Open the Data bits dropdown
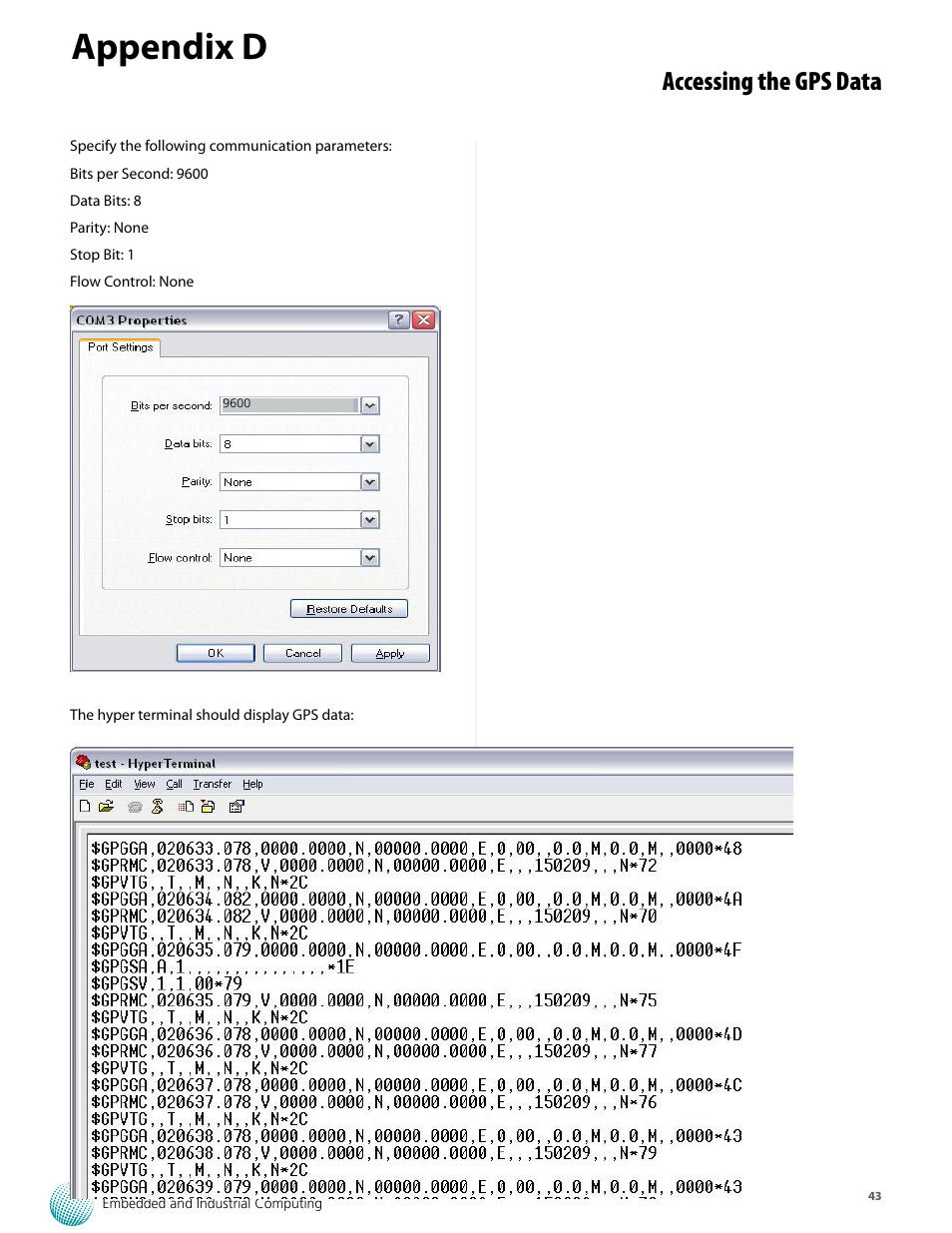 [x=370, y=444]
